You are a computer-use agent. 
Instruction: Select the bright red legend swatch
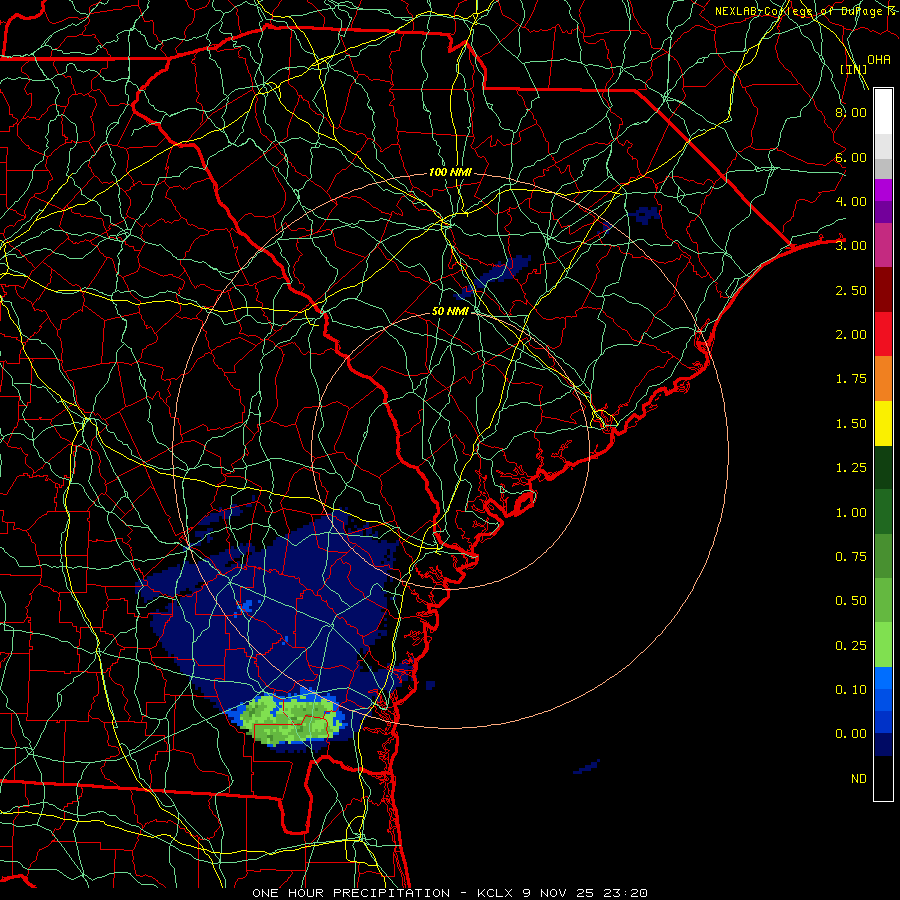[x=883, y=334]
